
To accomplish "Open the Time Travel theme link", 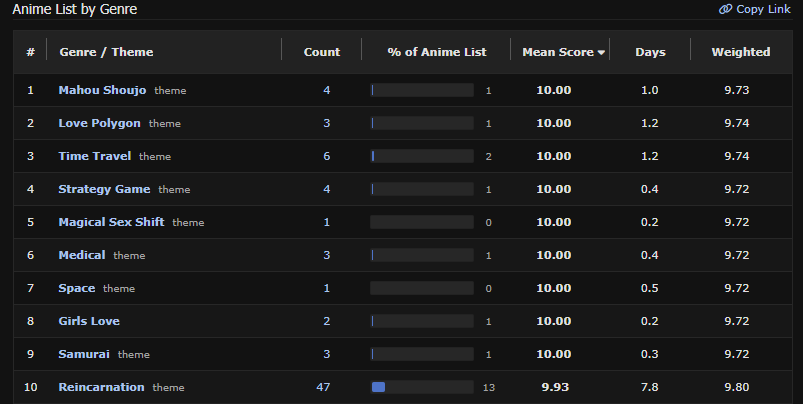I will (94, 156).
